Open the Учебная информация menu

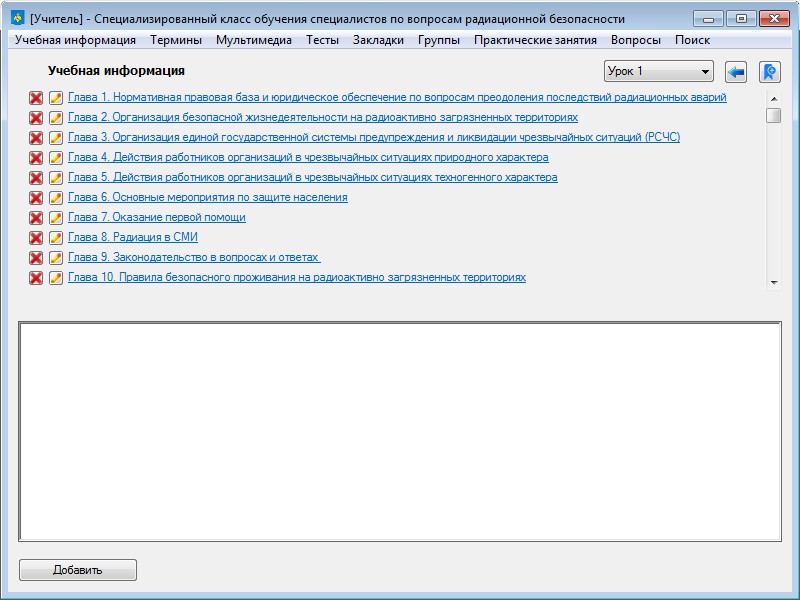pyautogui.click(x=76, y=40)
